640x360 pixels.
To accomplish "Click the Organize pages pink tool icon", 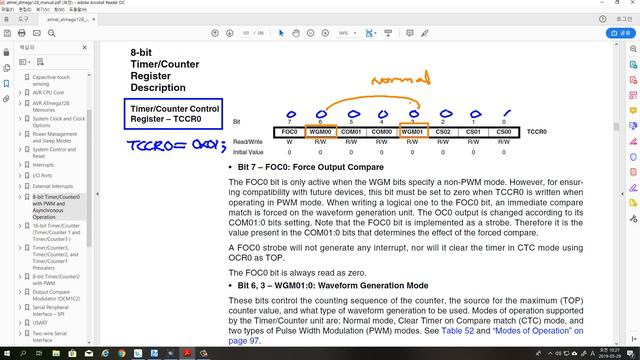I will click(x=633, y=96).
